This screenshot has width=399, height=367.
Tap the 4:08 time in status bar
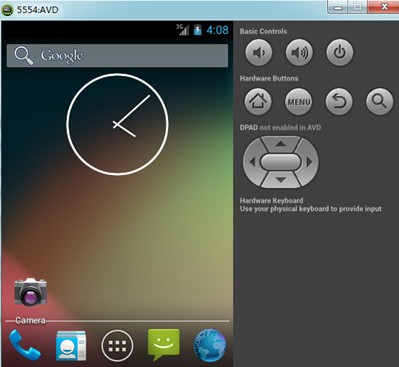click(x=217, y=30)
